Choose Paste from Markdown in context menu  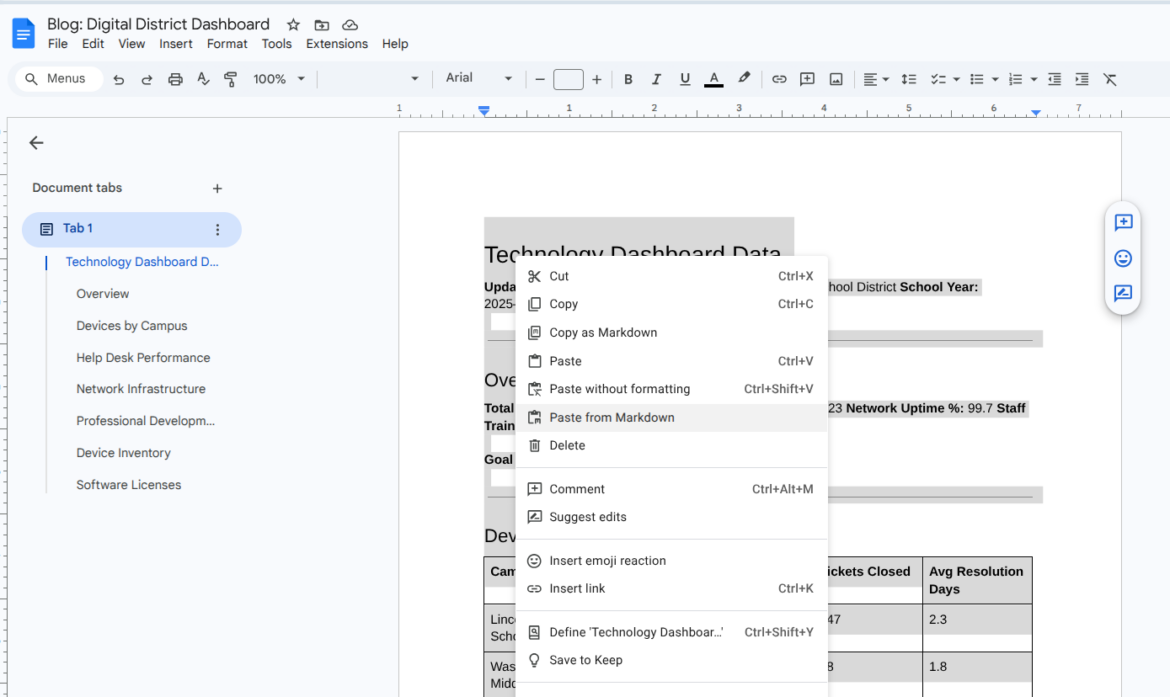pyautogui.click(x=672, y=418)
